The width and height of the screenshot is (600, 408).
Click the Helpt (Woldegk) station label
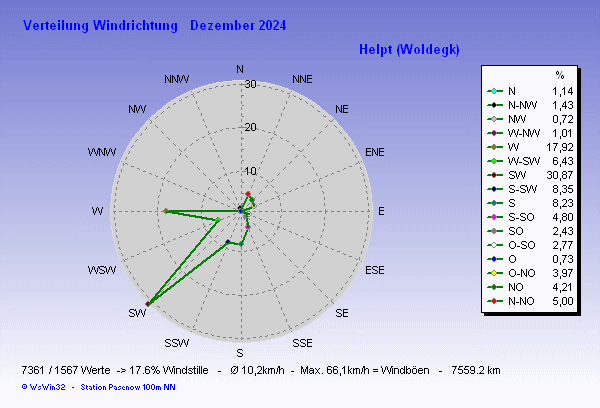click(407, 50)
